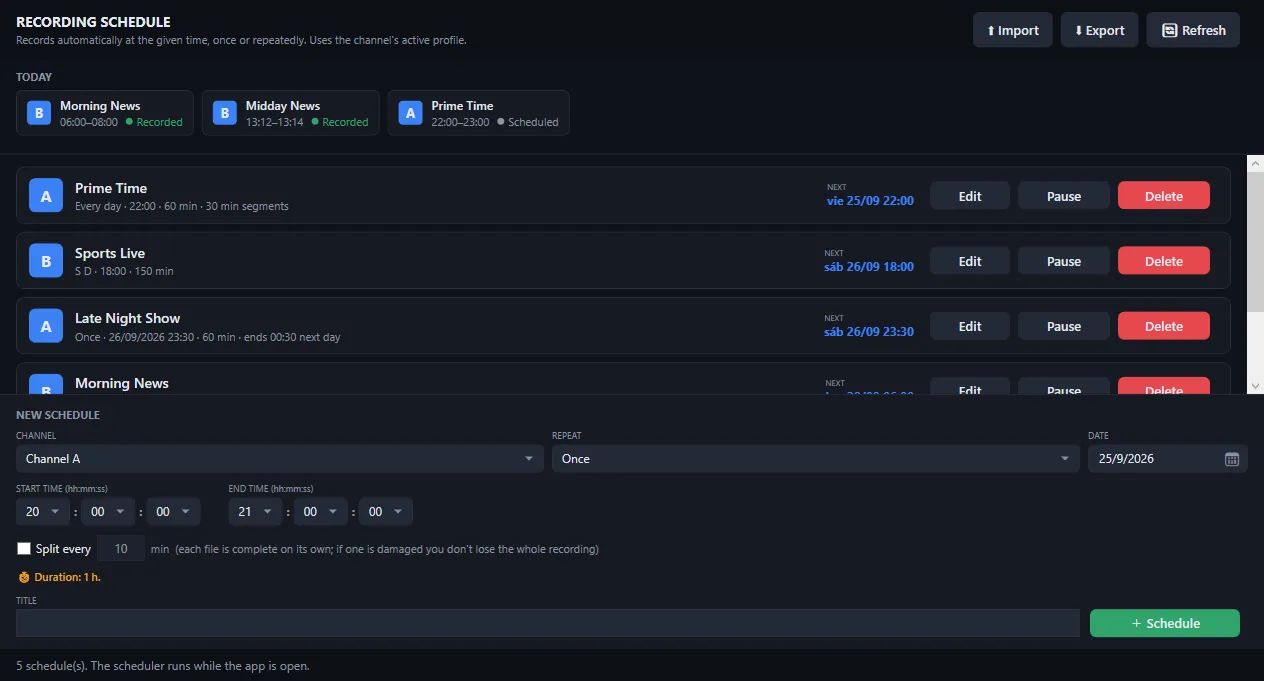Click the Title input field
The height and width of the screenshot is (681, 1264).
pos(548,623)
